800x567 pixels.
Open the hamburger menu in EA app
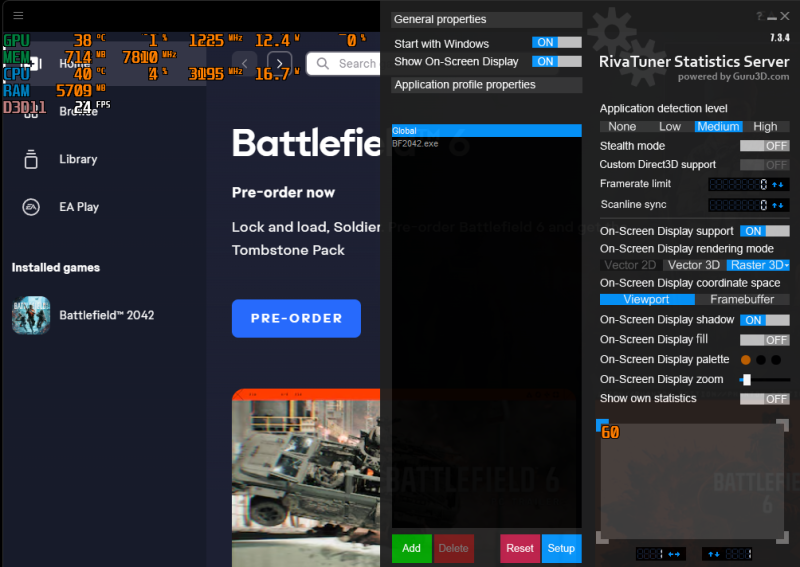[18, 15]
